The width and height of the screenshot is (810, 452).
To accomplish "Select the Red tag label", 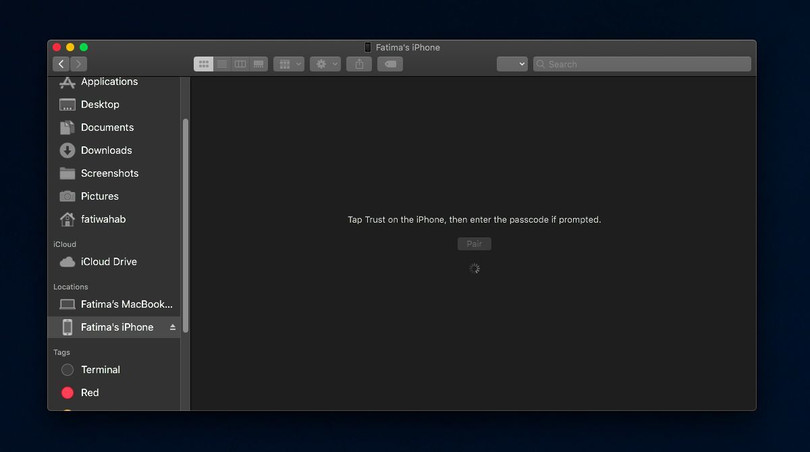I will [90, 393].
